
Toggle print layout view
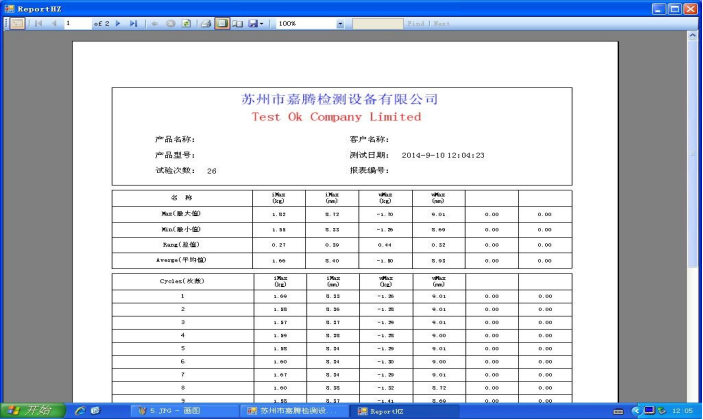(x=222, y=23)
